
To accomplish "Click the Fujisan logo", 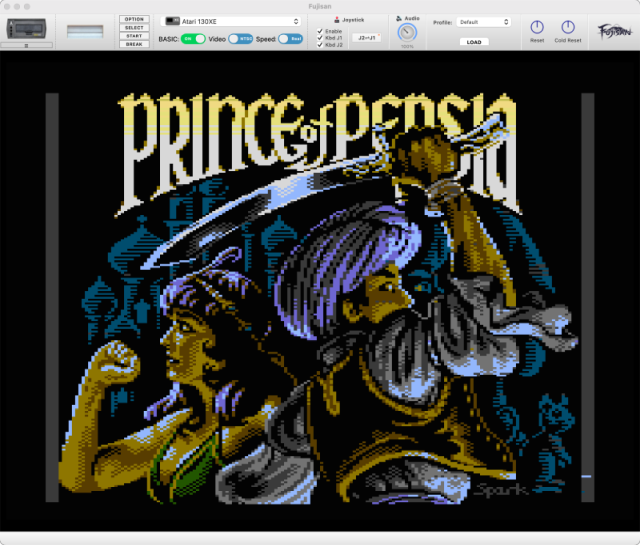I will pos(615,31).
